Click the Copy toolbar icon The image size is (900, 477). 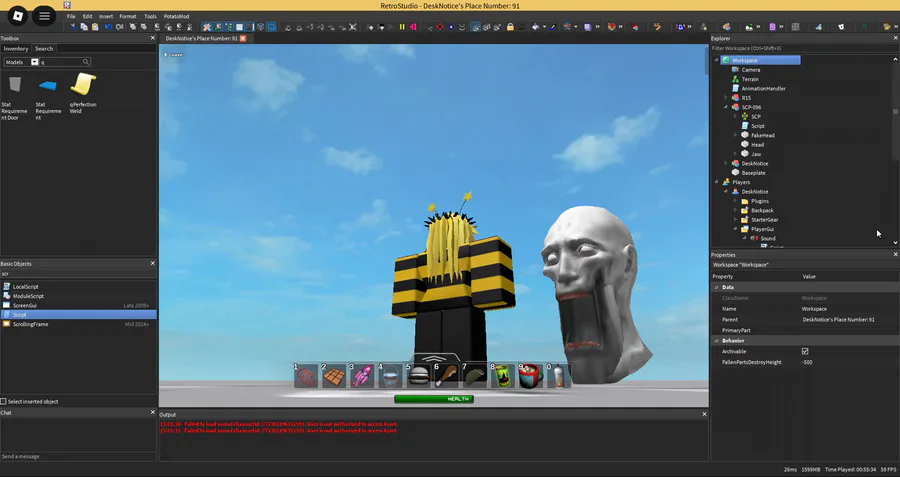84,26
